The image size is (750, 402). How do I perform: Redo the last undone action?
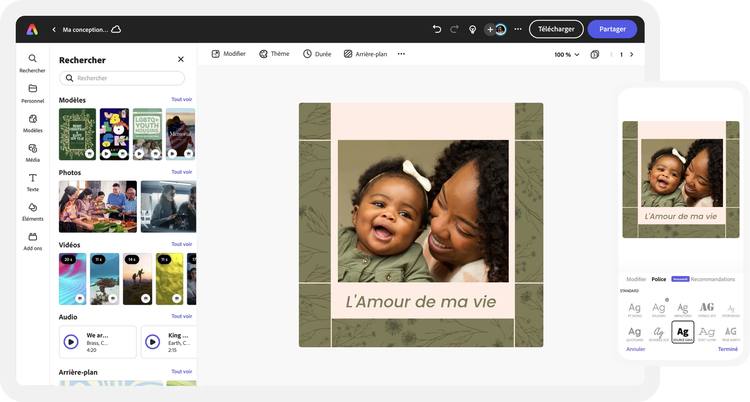(454, 29)
